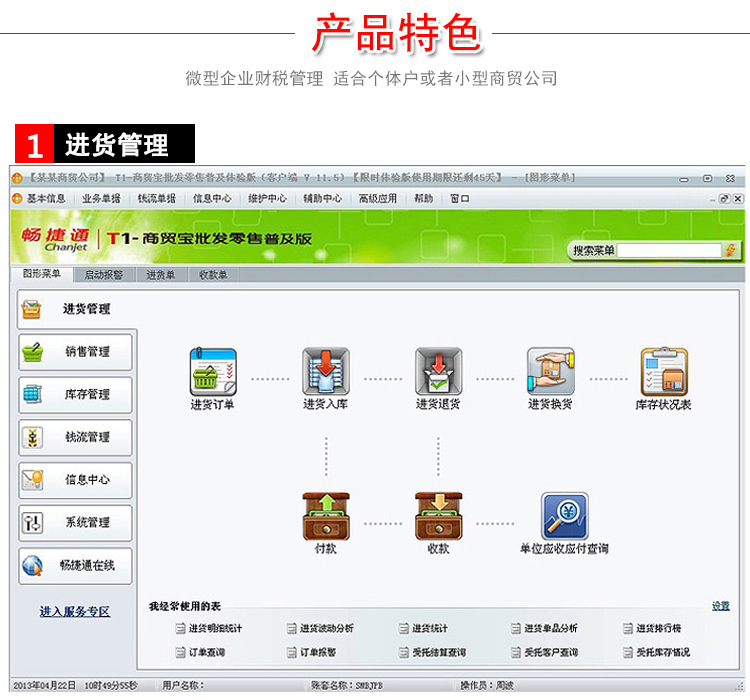Image resolution: width=750 pixels, height=700 pixels.
Task: Click the 进货管理 basket icon in sidebar
Action: [x=31, y=309]
